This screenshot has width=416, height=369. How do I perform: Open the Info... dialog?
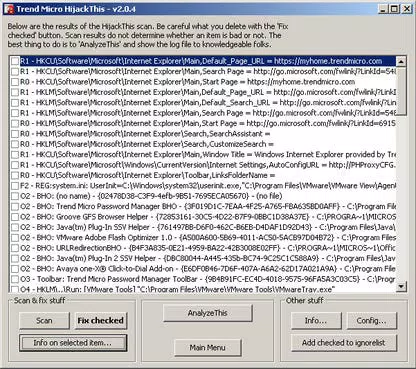coord(316,321)
